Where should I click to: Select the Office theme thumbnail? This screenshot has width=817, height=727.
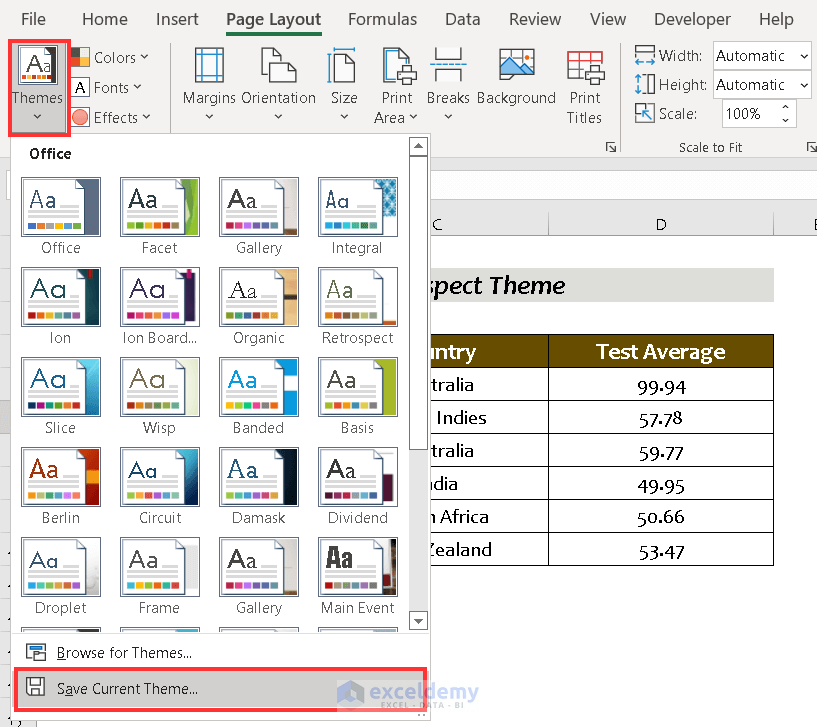coord(61,216)
